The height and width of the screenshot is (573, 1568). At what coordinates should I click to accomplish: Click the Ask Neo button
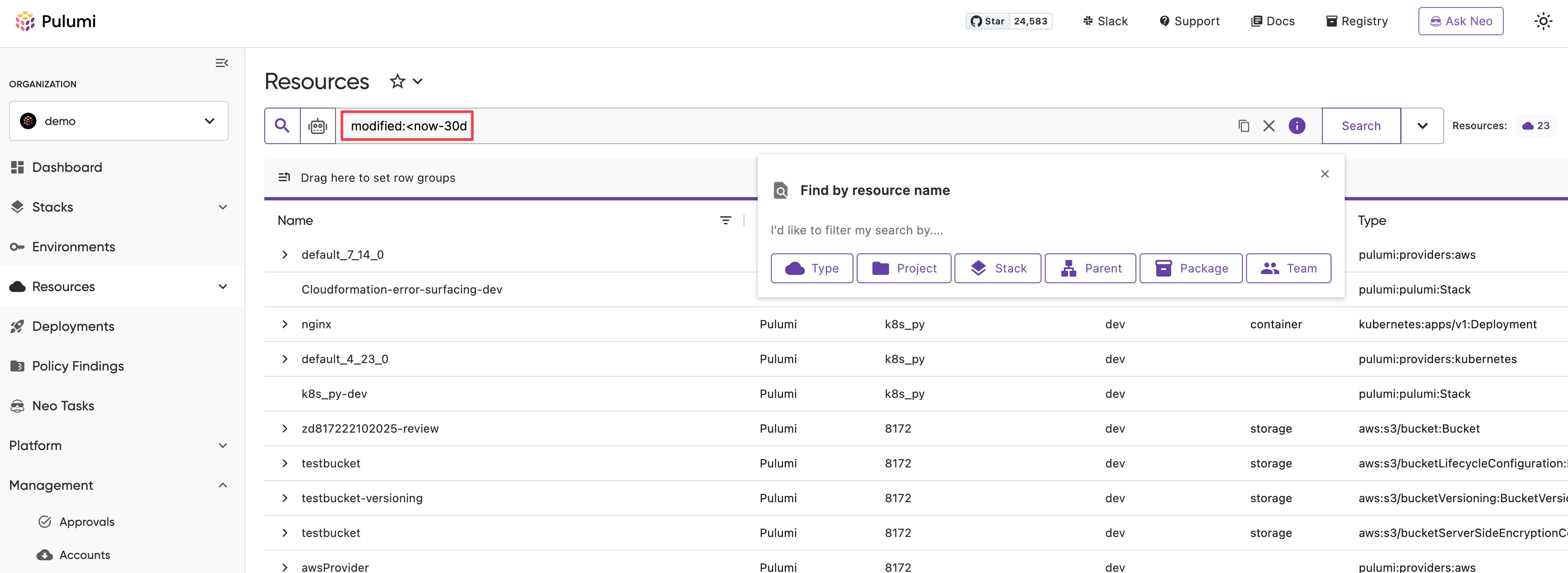(x=1460, y=21)
